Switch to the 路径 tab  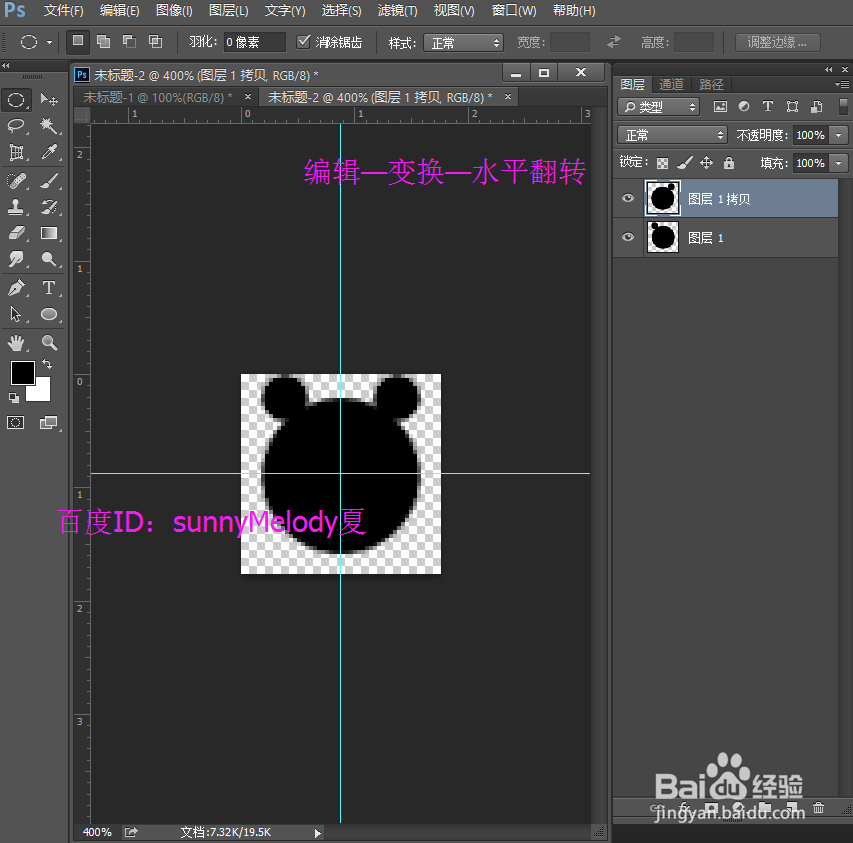pos(711,84)
